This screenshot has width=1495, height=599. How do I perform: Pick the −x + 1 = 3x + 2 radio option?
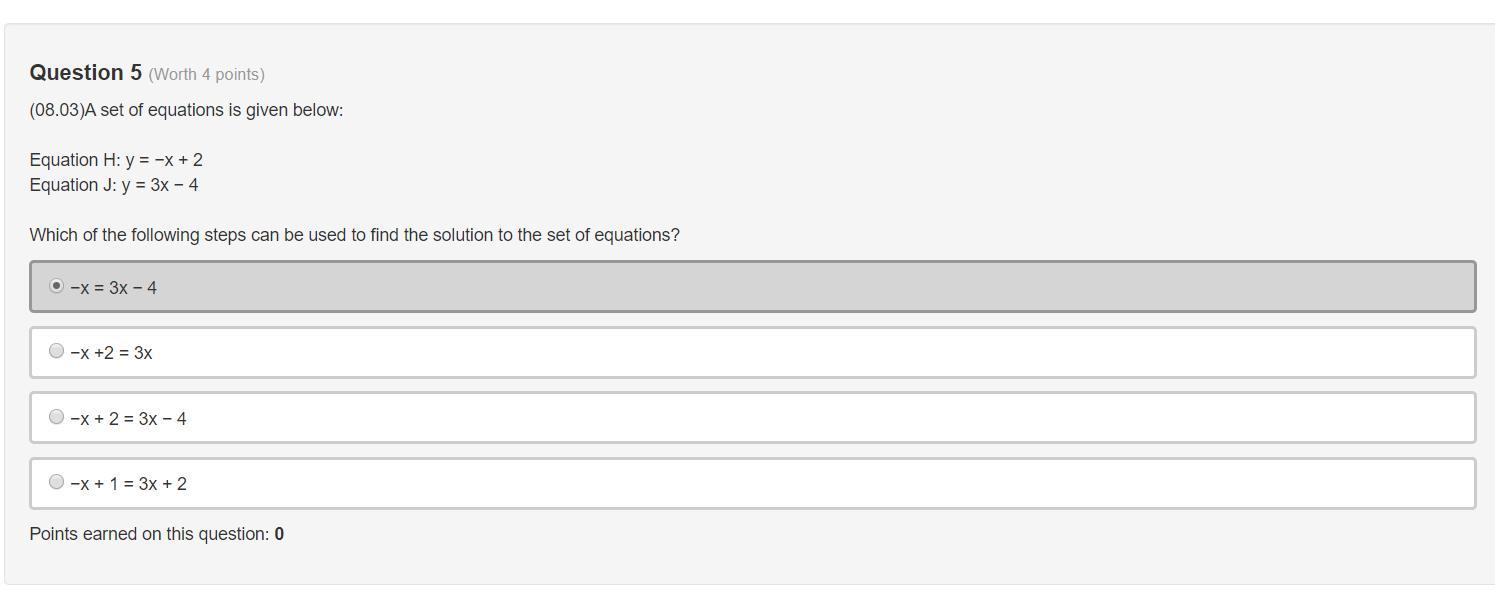[x=57, y=482]
